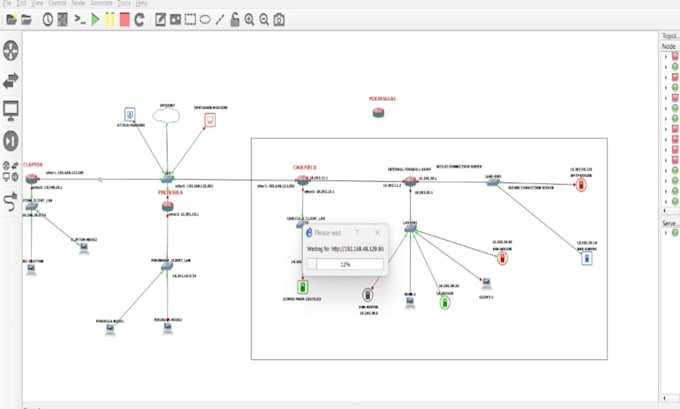
Task: Click the Zoom in magnifier icon
Action: 249,20
